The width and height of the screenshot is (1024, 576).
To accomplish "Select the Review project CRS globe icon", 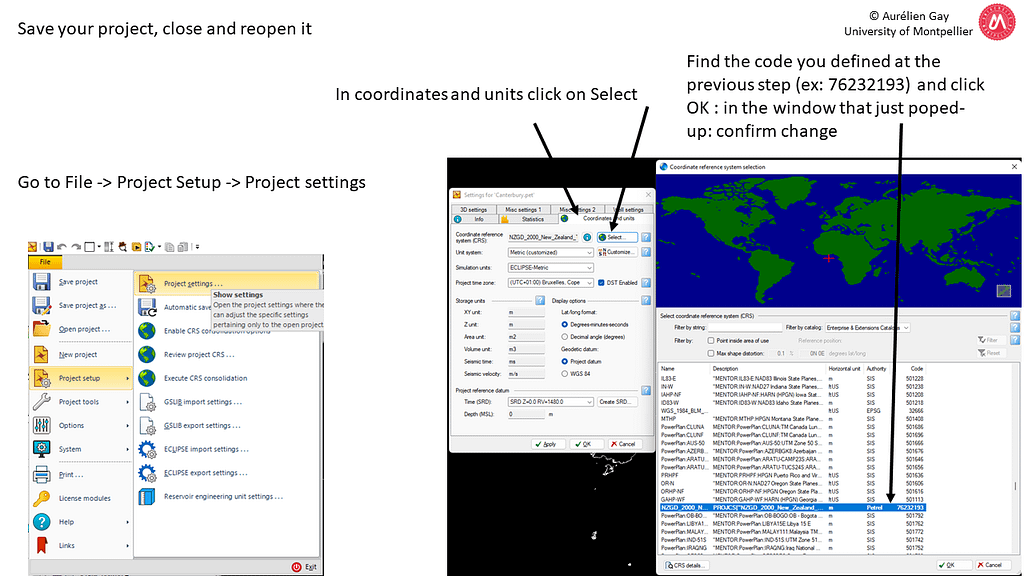I will (149, 355).
